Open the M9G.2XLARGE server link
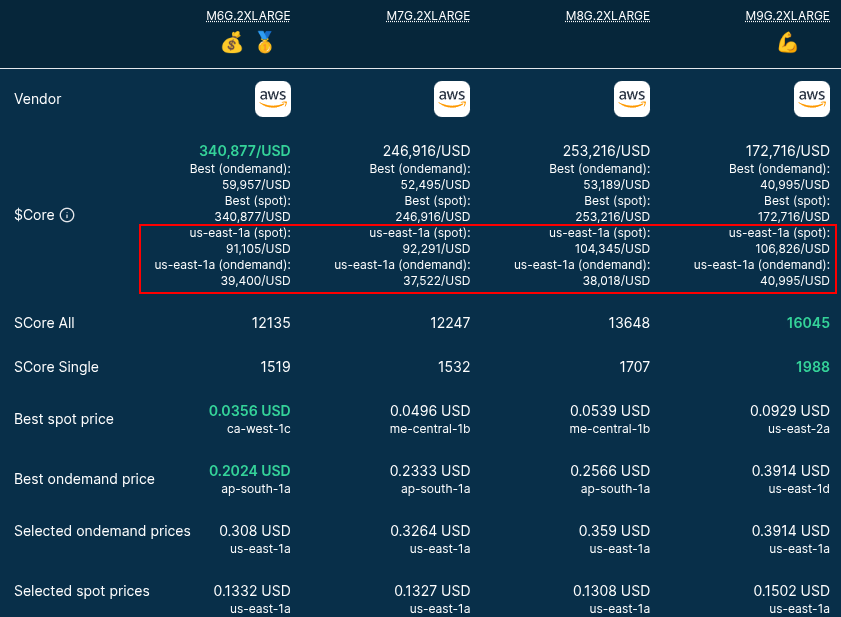This screenshot has height=617, width=841. coord(787,16)
